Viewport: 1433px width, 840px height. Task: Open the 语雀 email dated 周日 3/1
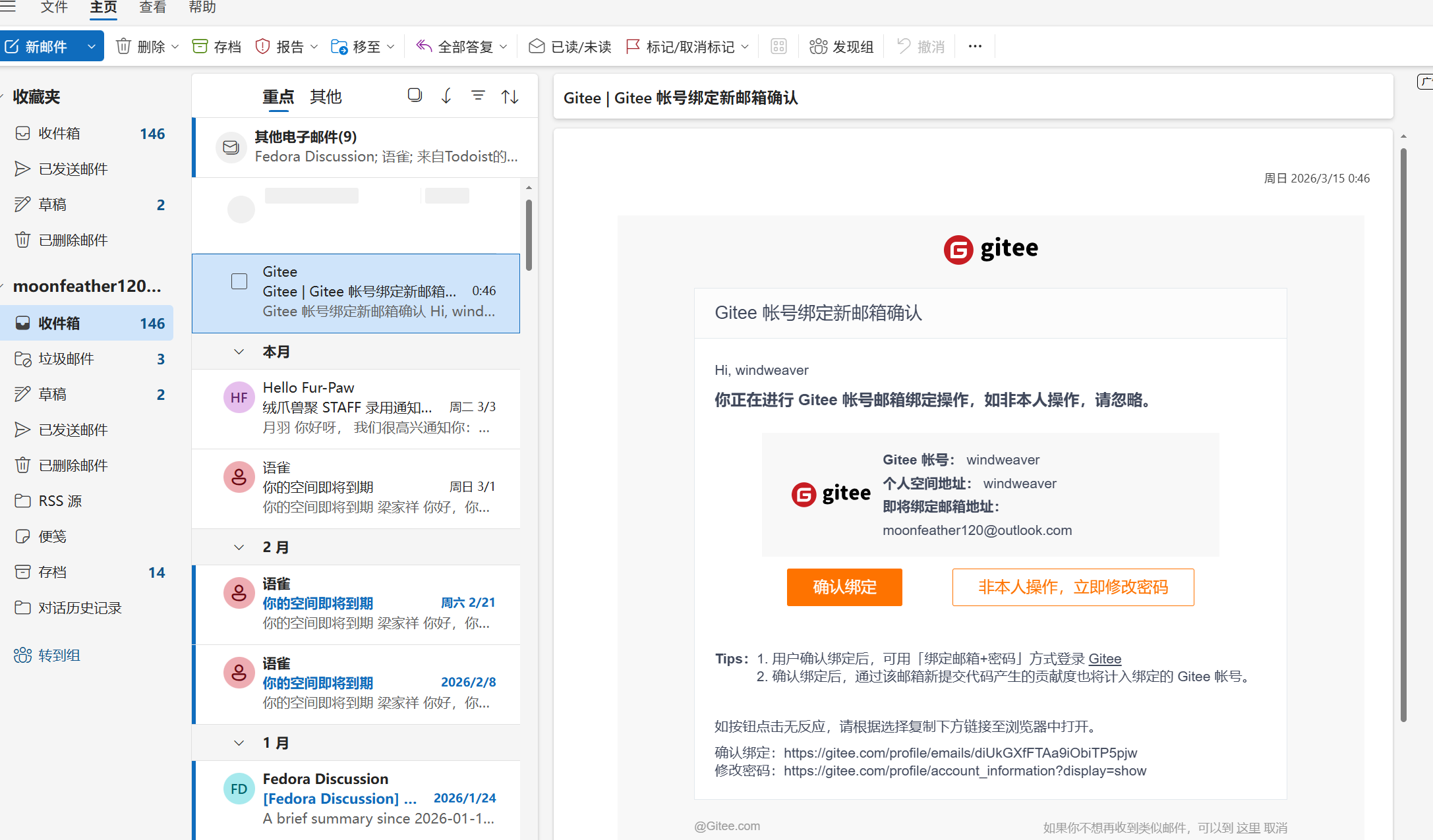click(x=356, y=488)
